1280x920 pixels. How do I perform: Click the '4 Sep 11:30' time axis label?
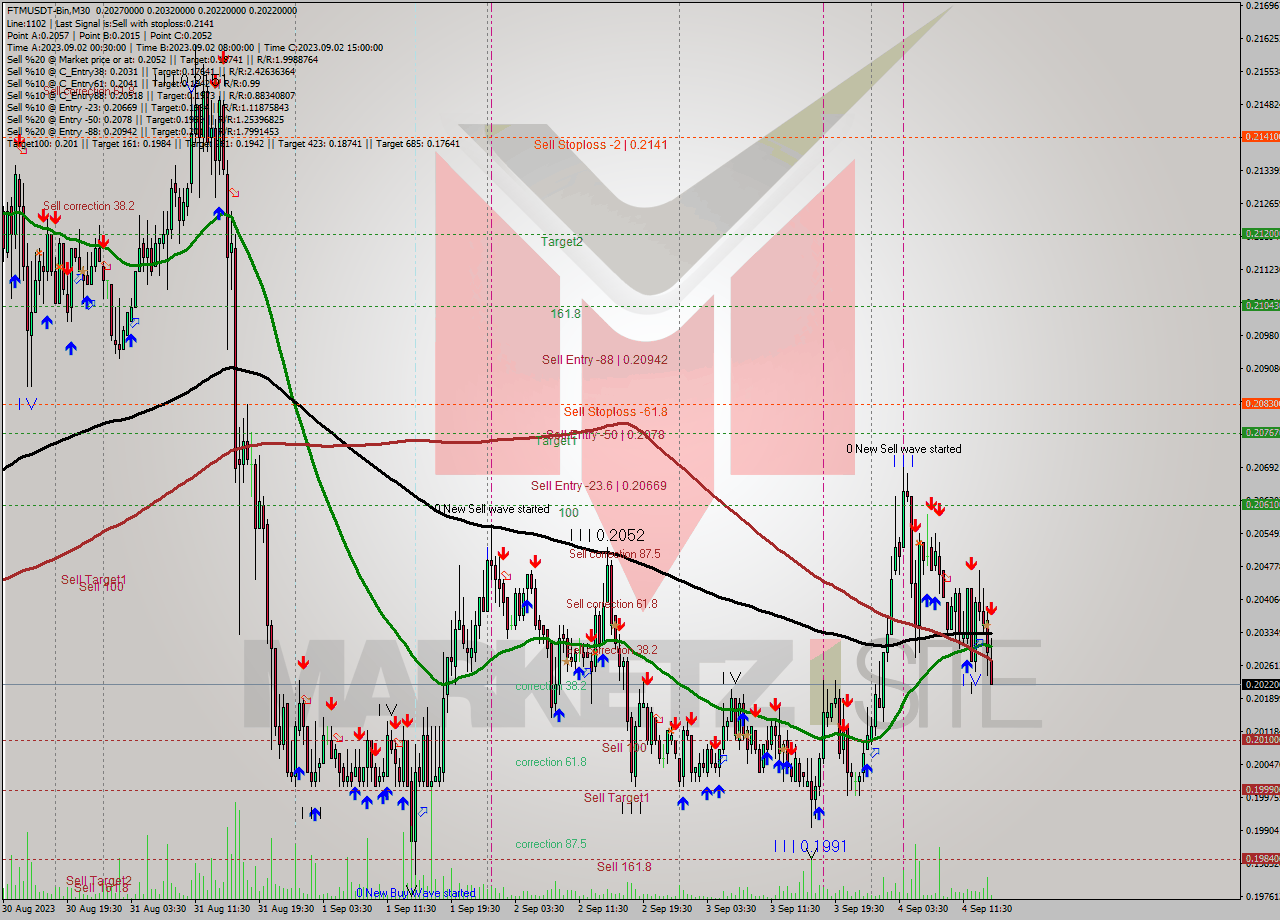coord(987,909)
